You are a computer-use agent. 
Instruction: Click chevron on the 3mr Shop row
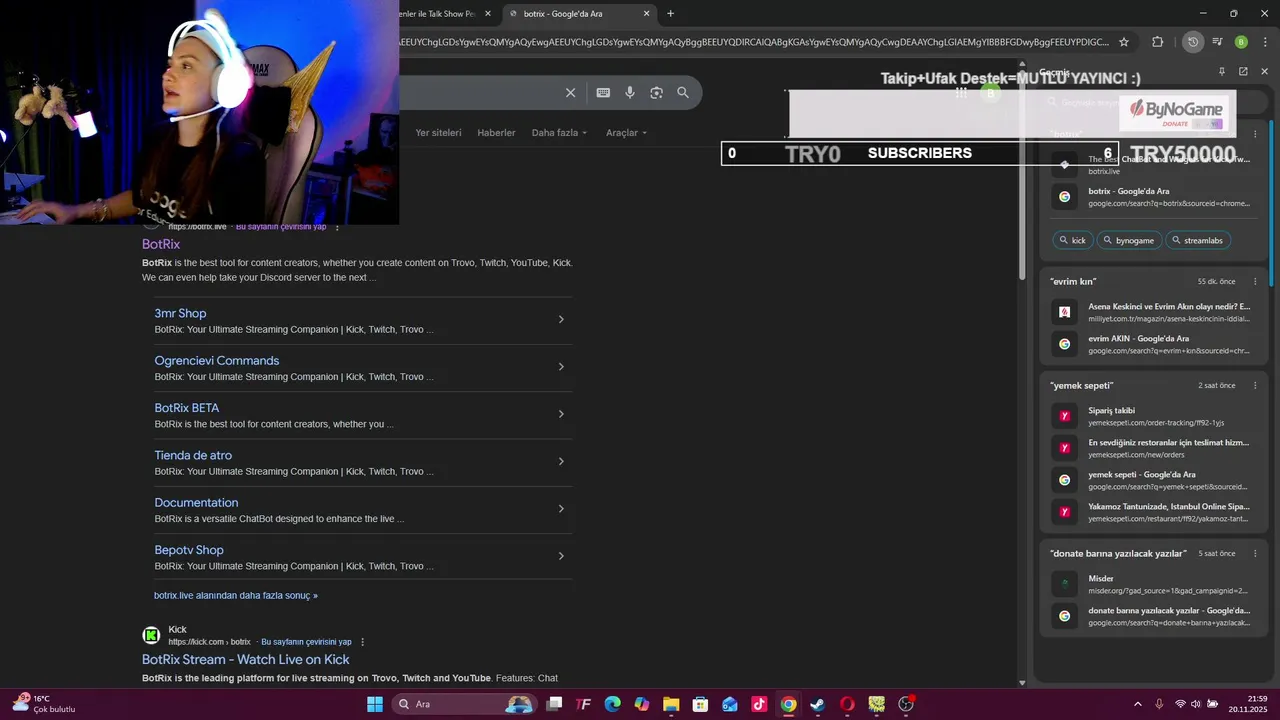[x=561, y=320]
